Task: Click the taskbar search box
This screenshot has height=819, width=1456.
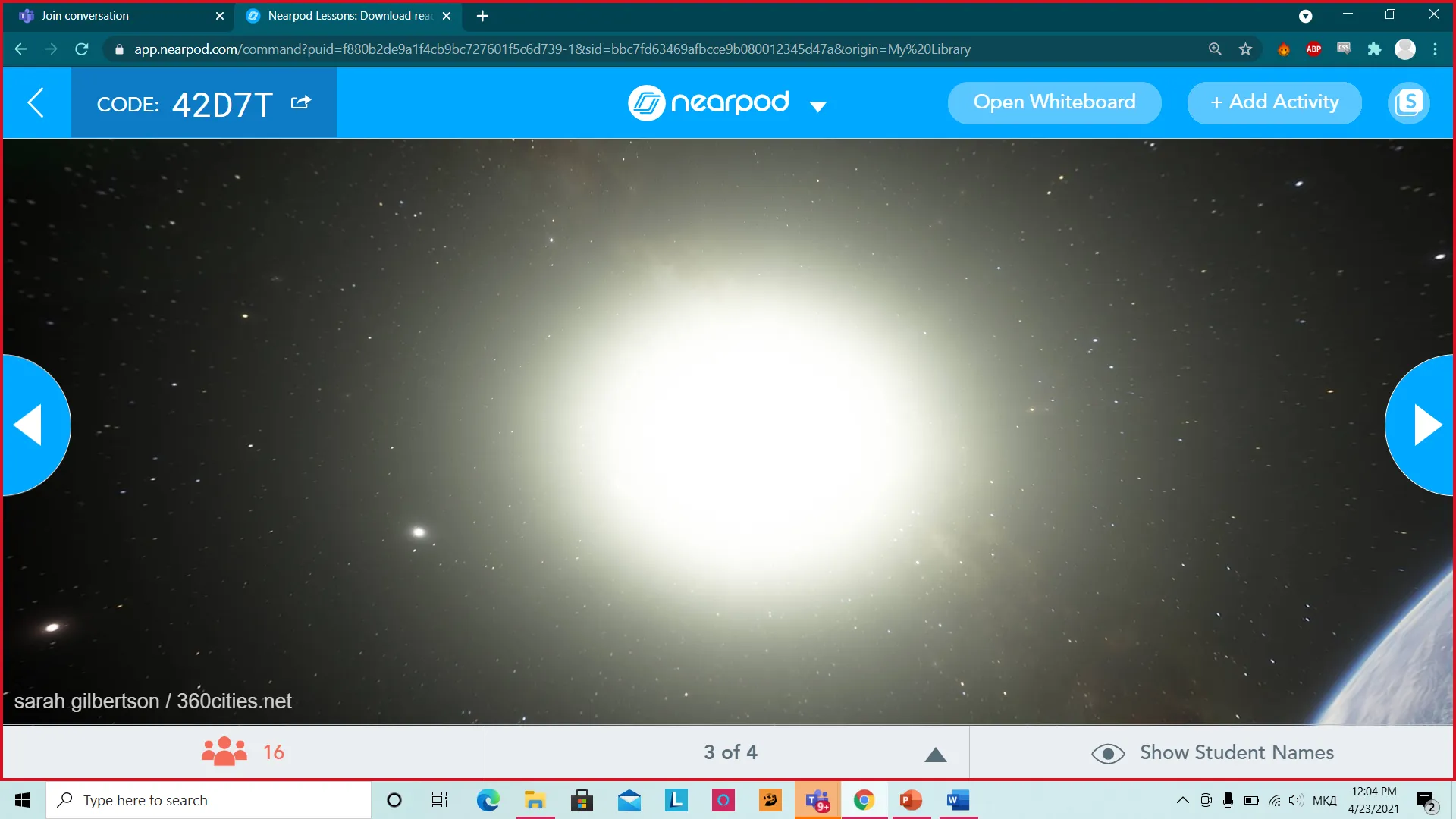Action: tap(209, 800)
